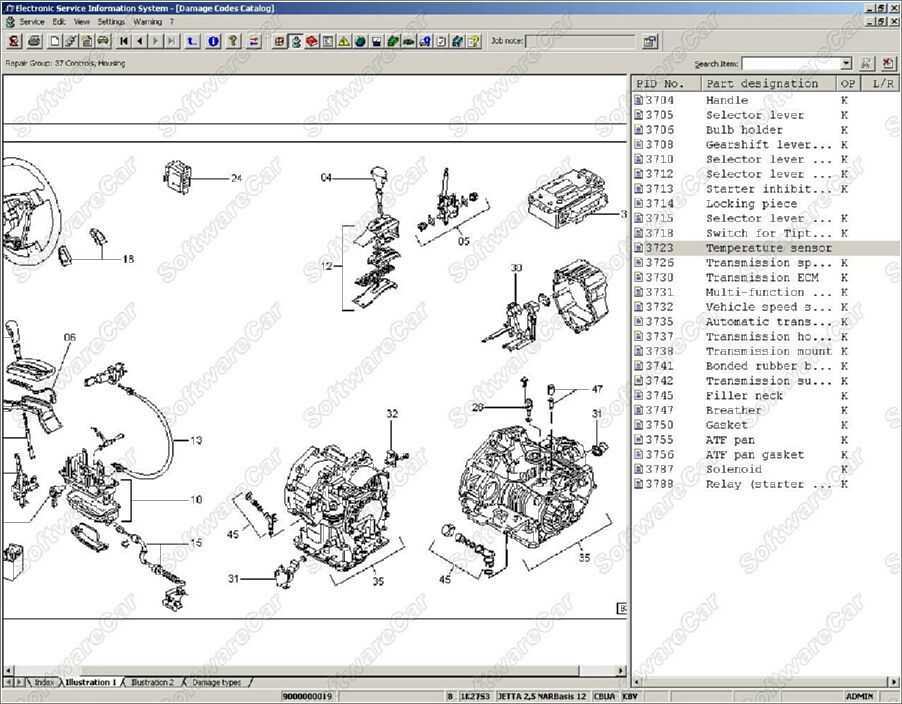Open the Search item dropdown arrow
Screen dimensions: 902x704
click(846, 63)
